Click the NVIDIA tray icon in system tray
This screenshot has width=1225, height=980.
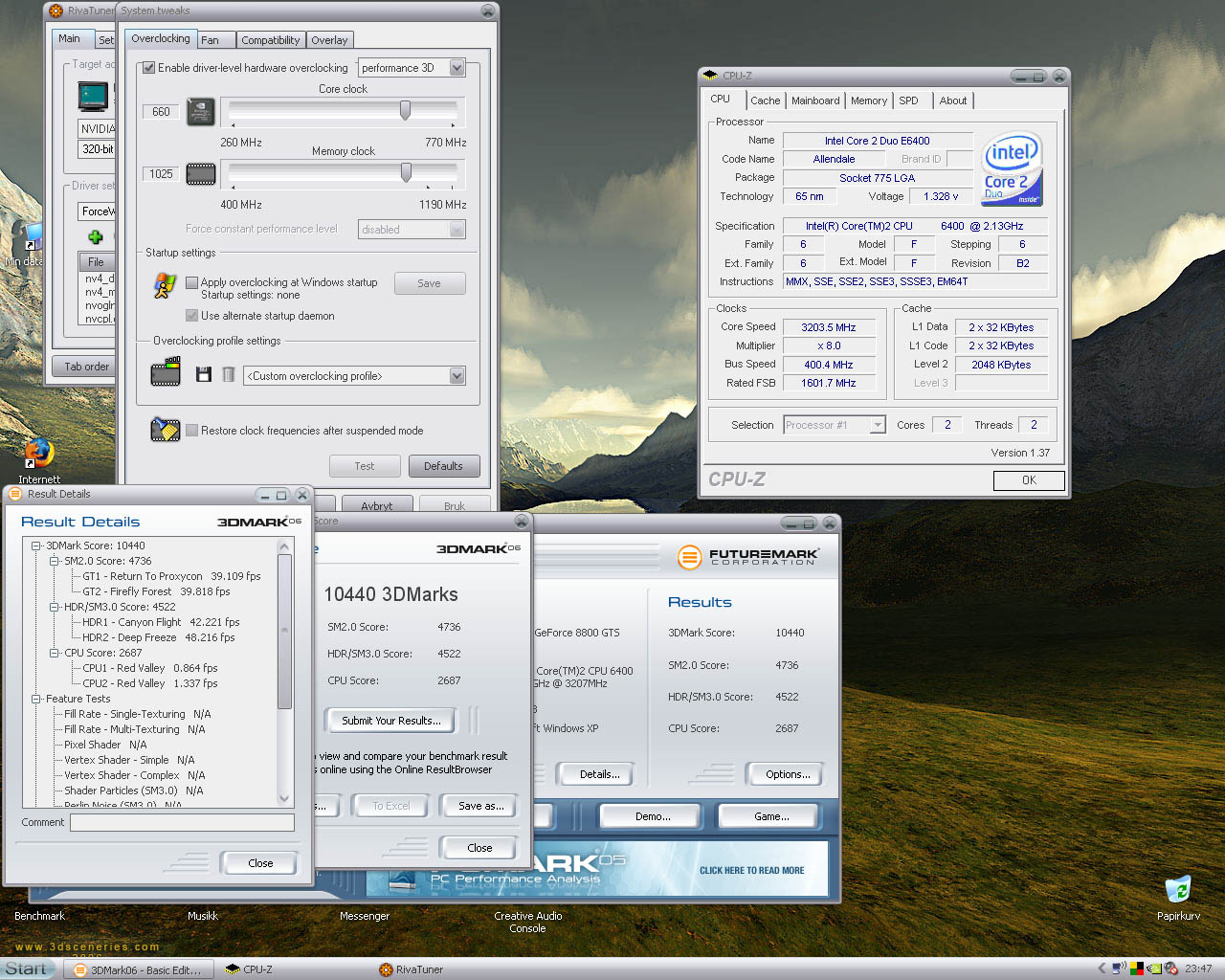[1154, 969]
